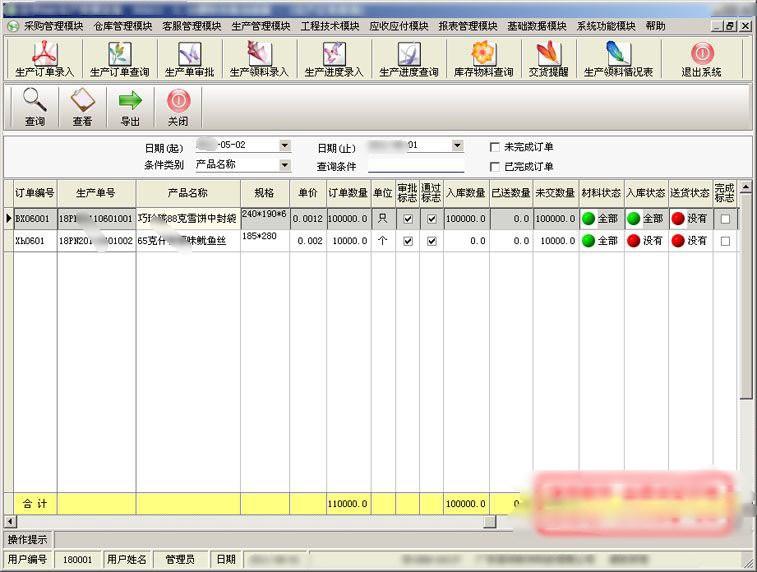
Task: Open 系统功能模块 menu
Action: tap(606, 26)
